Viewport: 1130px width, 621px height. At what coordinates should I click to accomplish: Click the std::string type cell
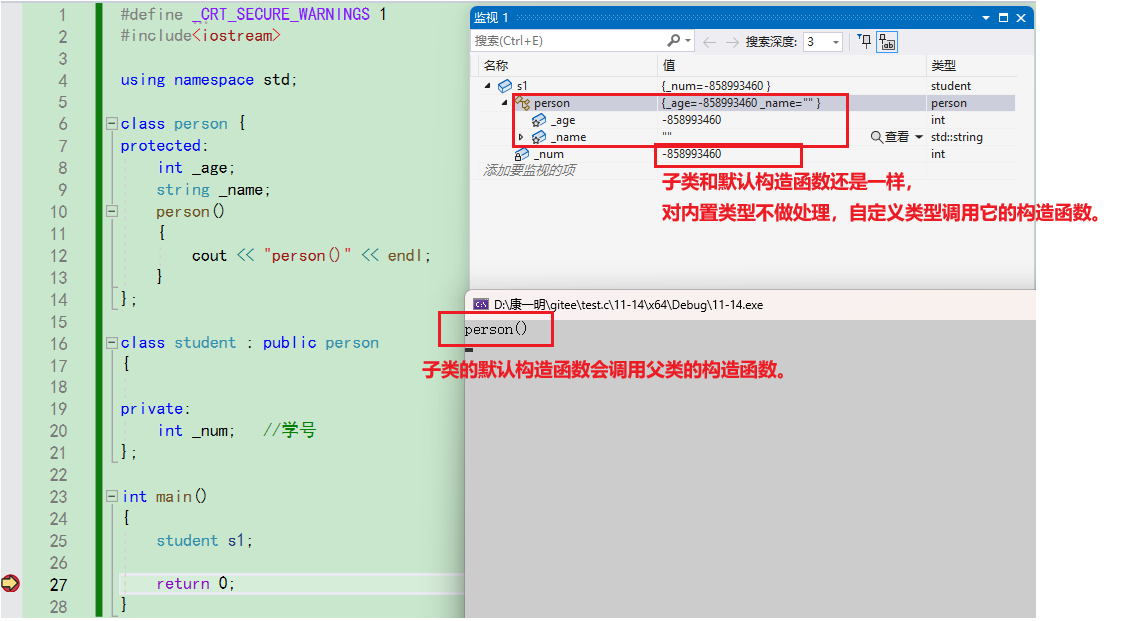[957, 137]
